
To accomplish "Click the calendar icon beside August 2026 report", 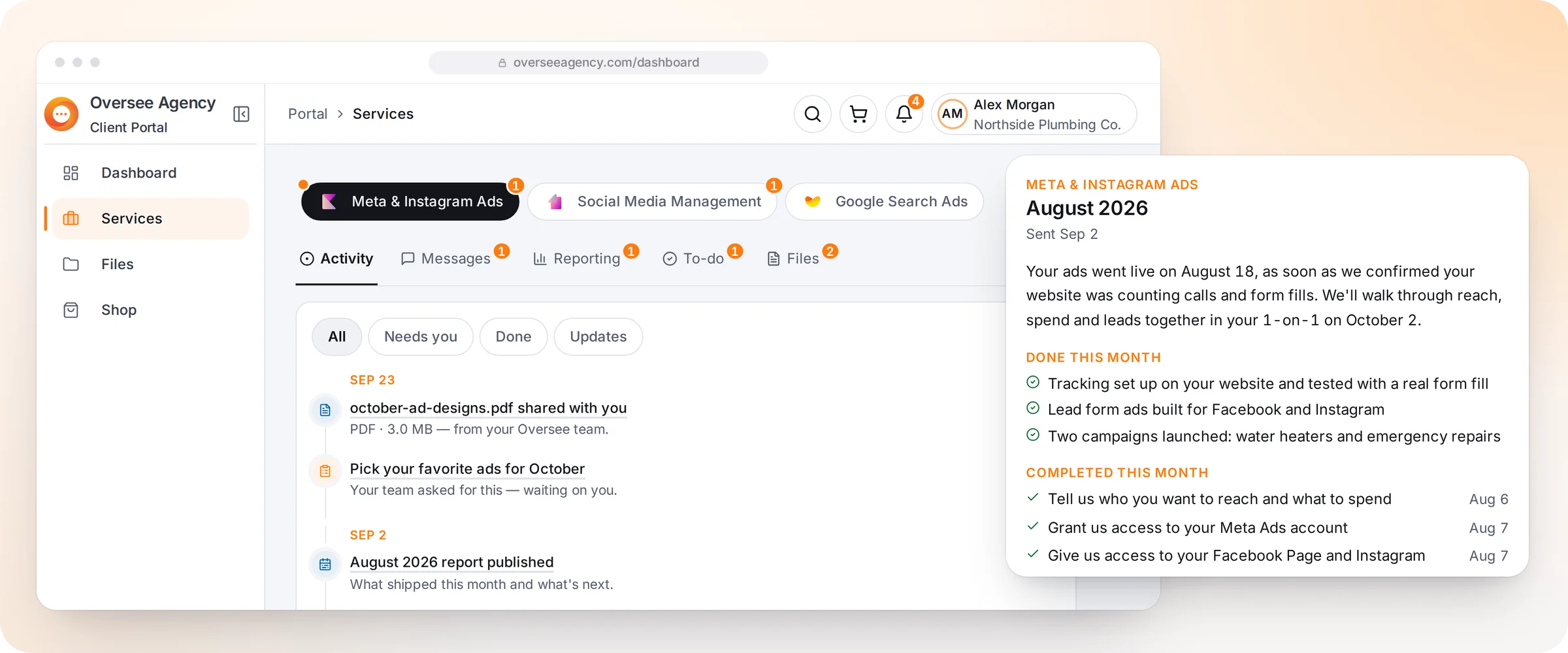I will [325, 564].
